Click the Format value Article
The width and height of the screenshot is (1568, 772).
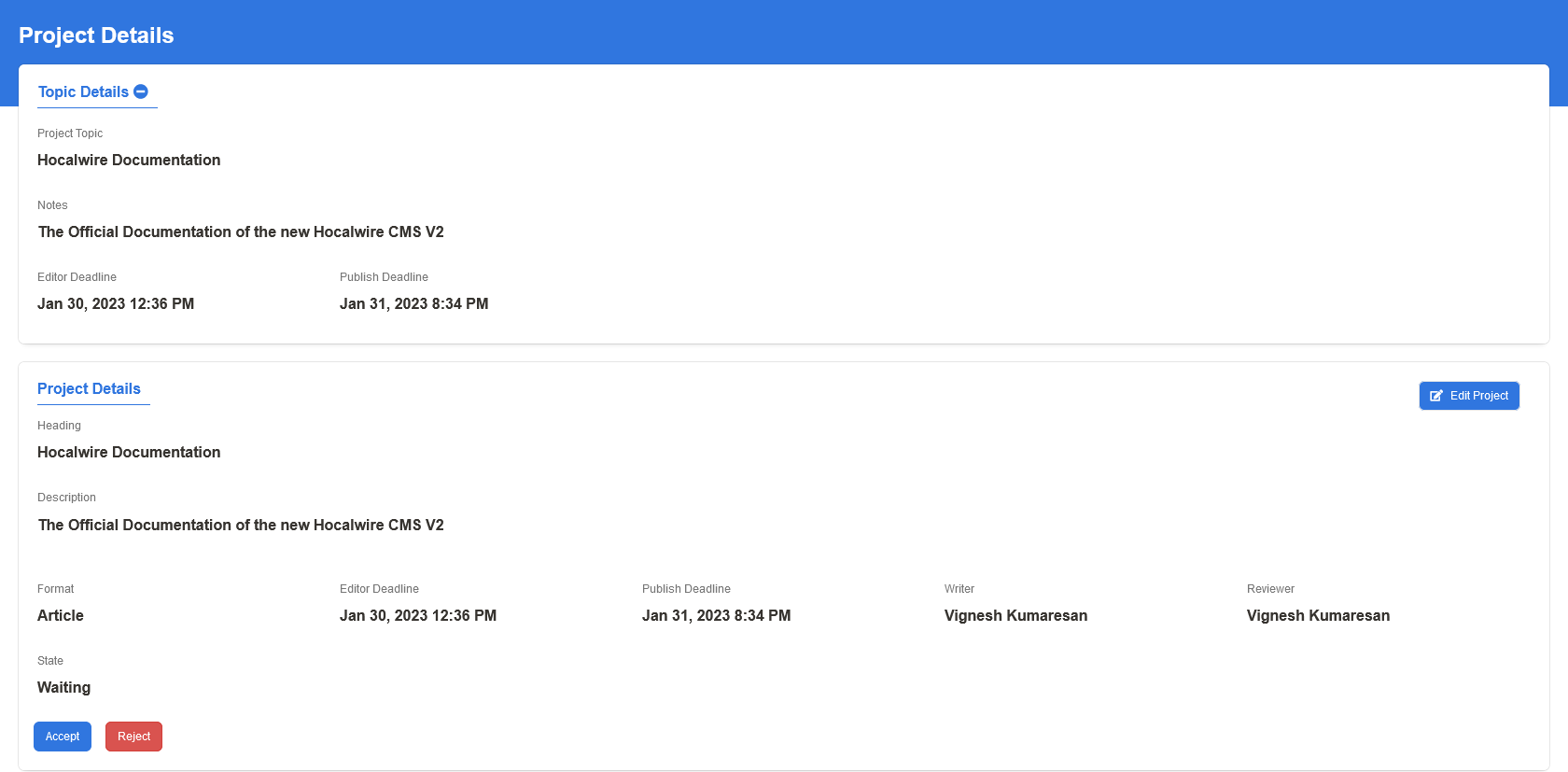[x=61, y=616]
